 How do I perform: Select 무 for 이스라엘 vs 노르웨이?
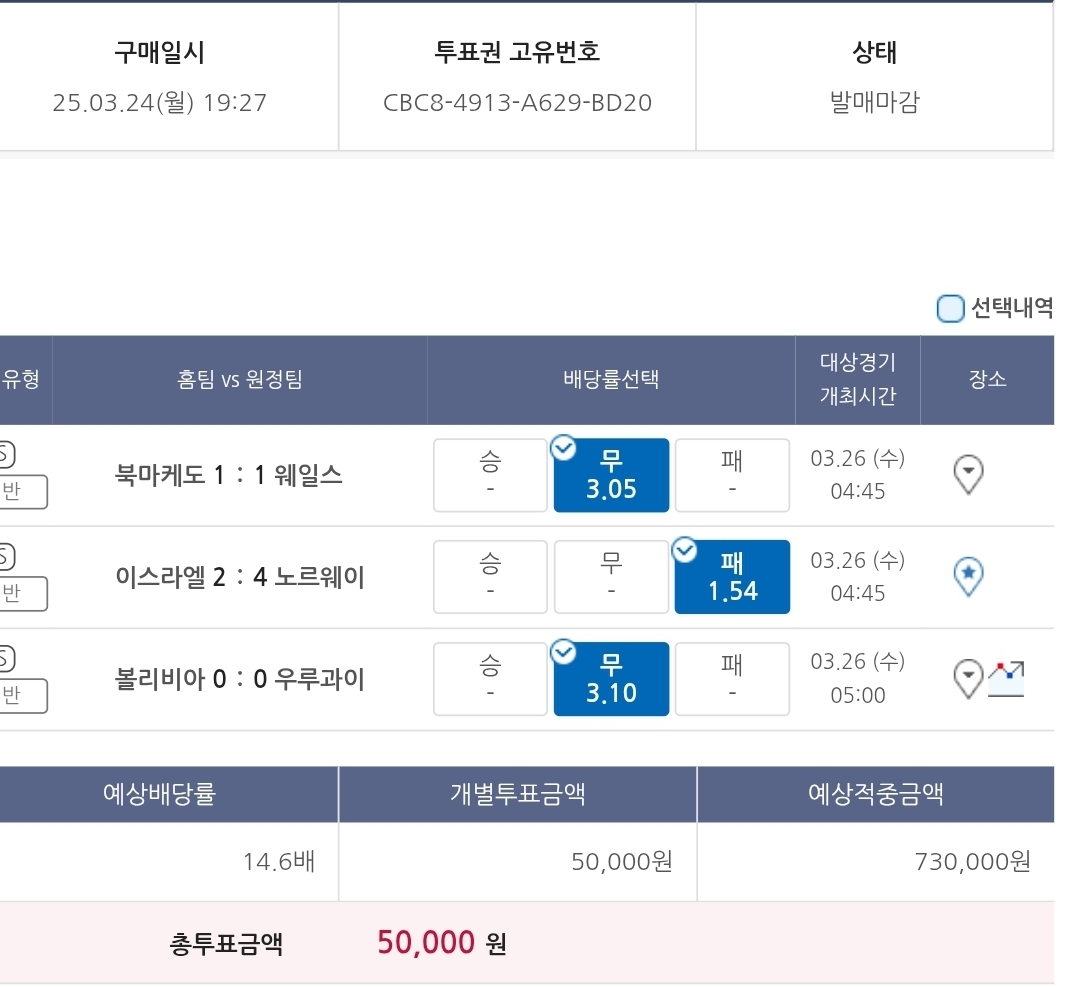click(611, 577)
